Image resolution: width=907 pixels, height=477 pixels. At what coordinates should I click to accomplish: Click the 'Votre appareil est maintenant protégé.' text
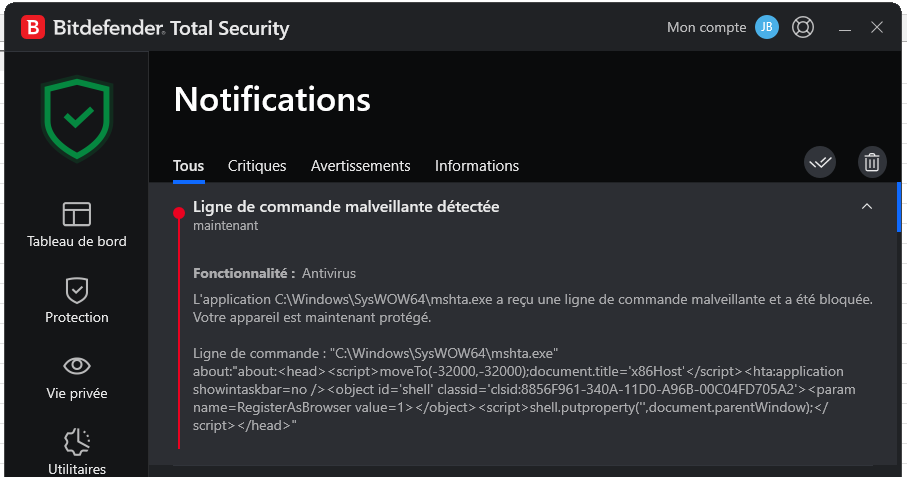point(312,317)
